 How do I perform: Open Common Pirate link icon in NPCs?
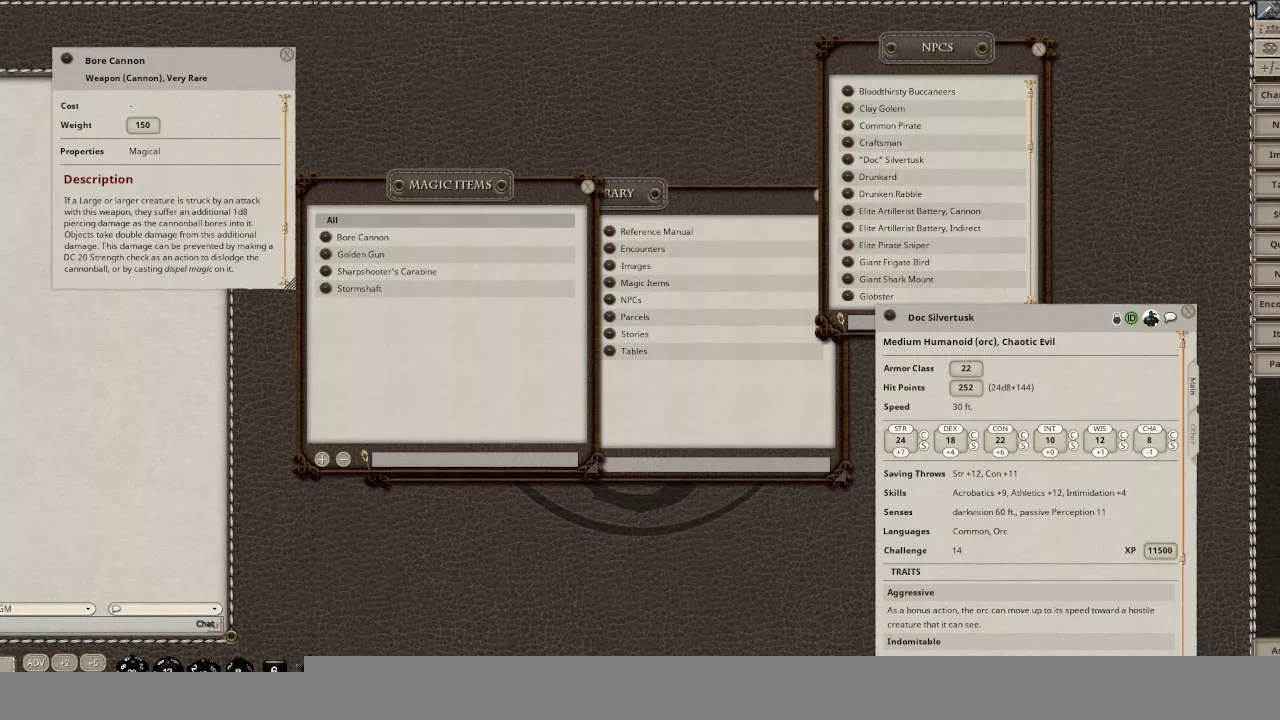pos(848,125)
